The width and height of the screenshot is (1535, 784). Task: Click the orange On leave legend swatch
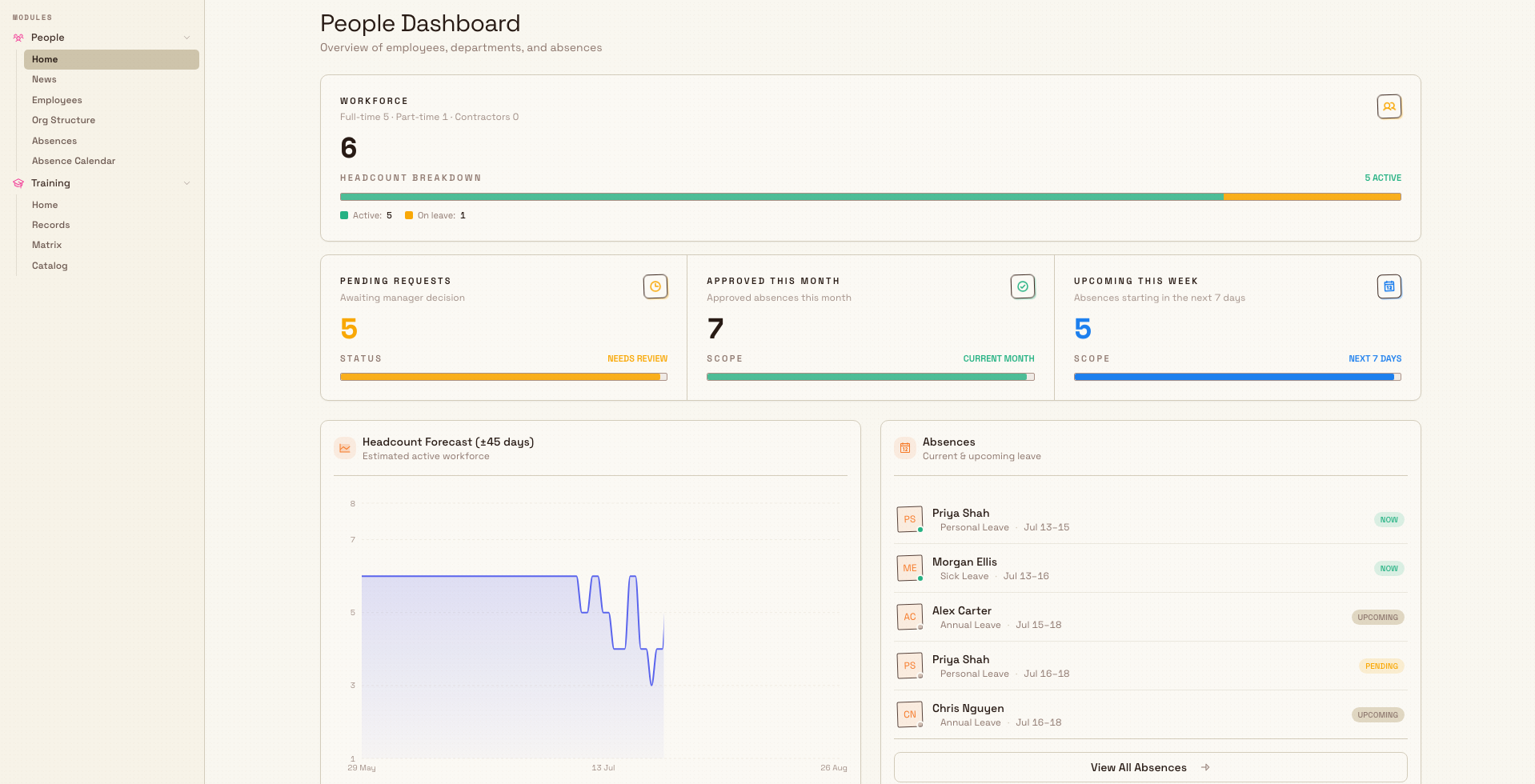pyautogui.click(x=409, y=215)
